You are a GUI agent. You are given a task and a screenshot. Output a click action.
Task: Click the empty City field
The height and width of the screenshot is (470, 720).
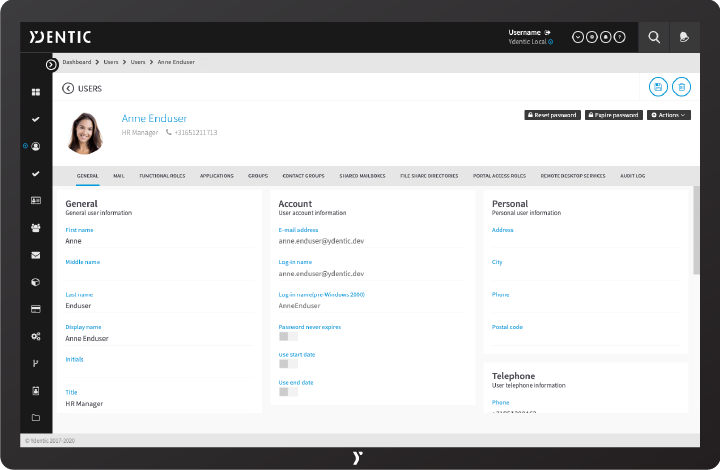point(585,274)
